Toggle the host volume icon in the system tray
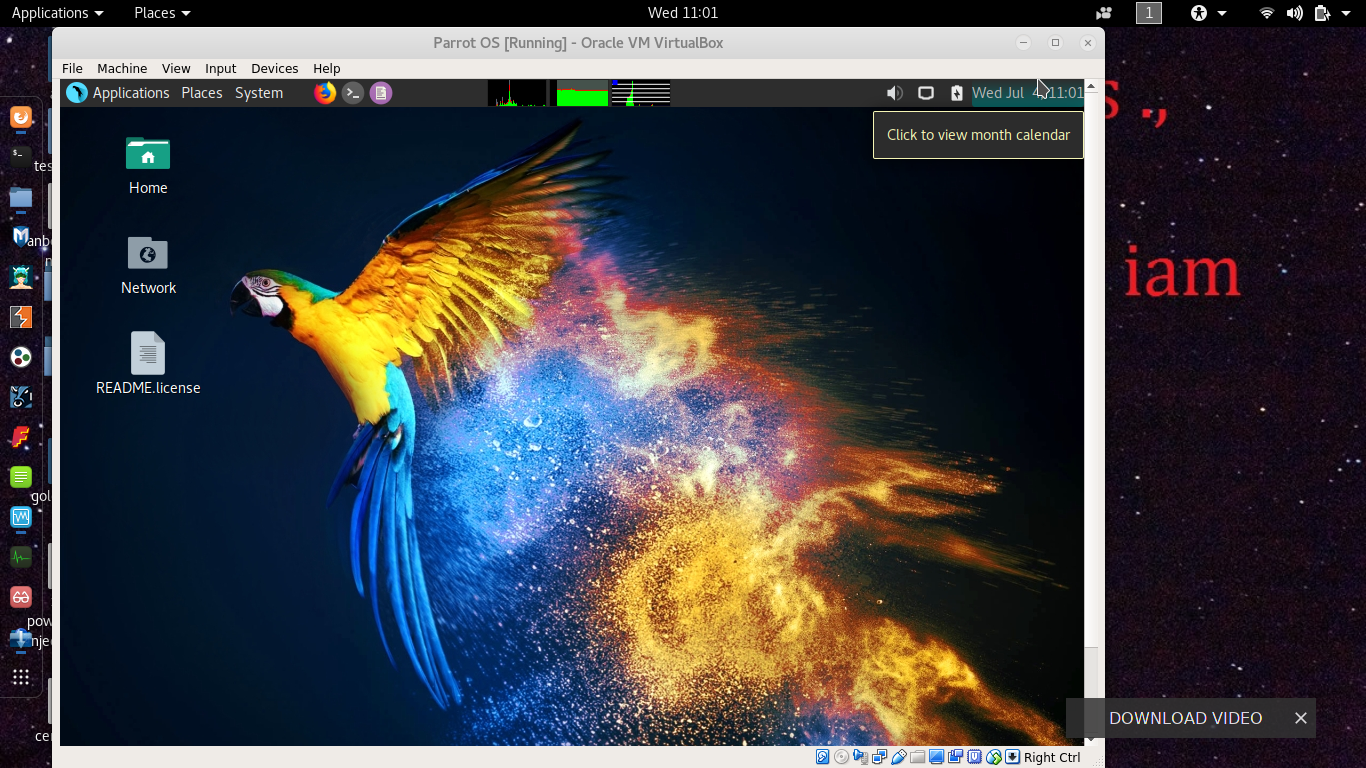The width and height of the screenshot is (1366, 768). pyautogui.click(x=1293, y=13)
